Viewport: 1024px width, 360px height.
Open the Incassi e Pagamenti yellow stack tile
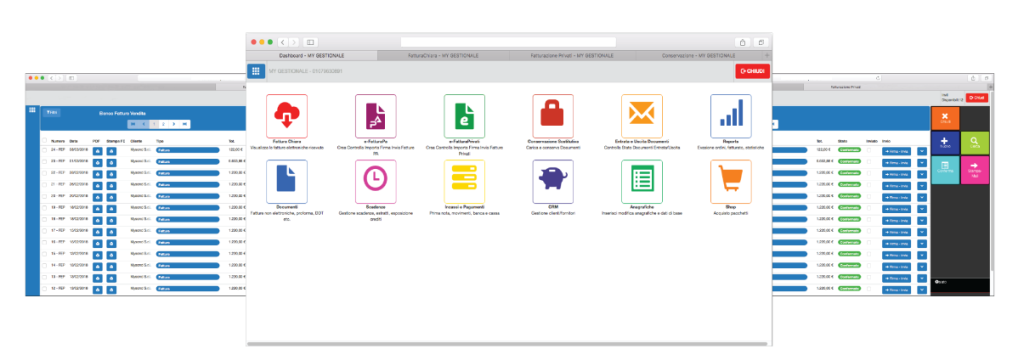pos(464,181)
